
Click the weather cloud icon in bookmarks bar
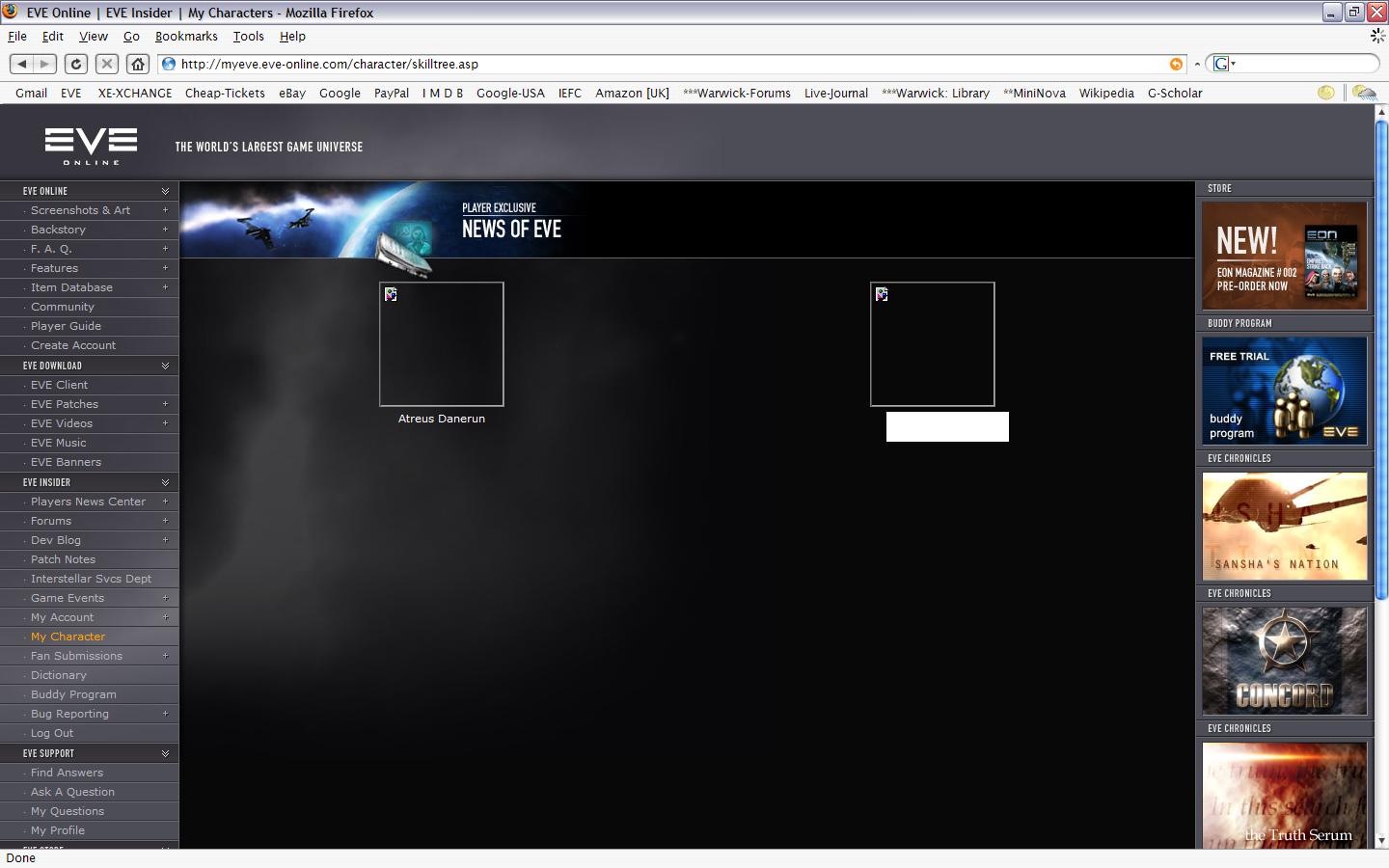click(1364, 93)
